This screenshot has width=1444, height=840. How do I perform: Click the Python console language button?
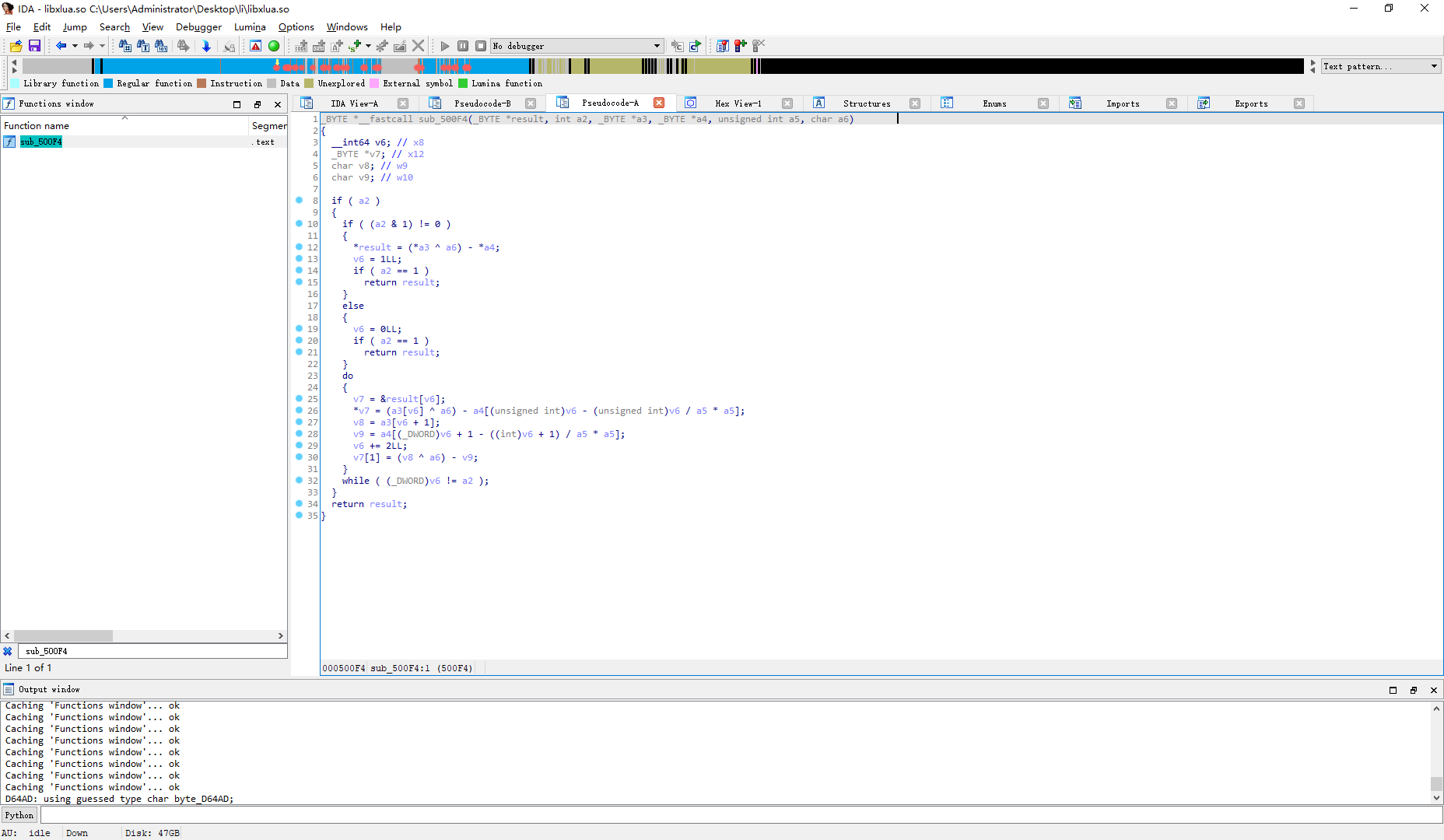coord(19,815)
